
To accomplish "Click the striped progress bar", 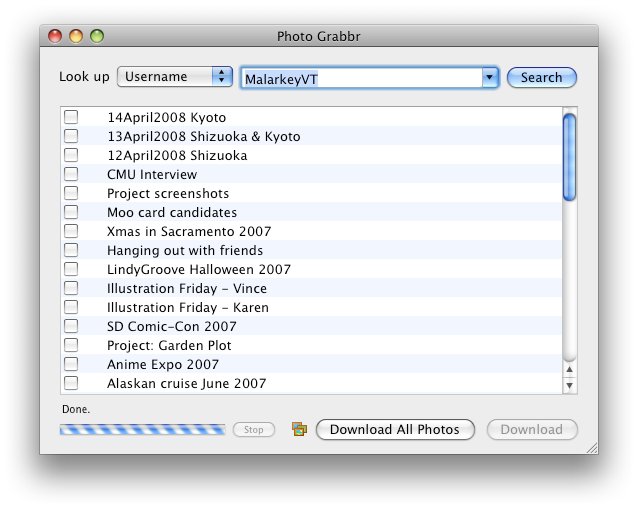I will click(x=142, y=430).
